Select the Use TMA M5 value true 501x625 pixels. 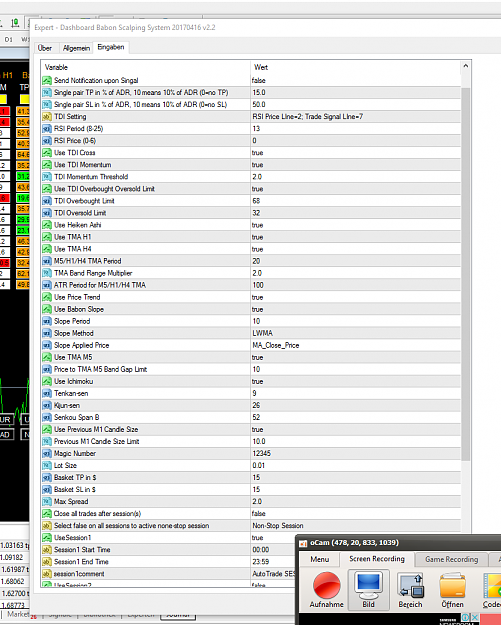[257, 358]
